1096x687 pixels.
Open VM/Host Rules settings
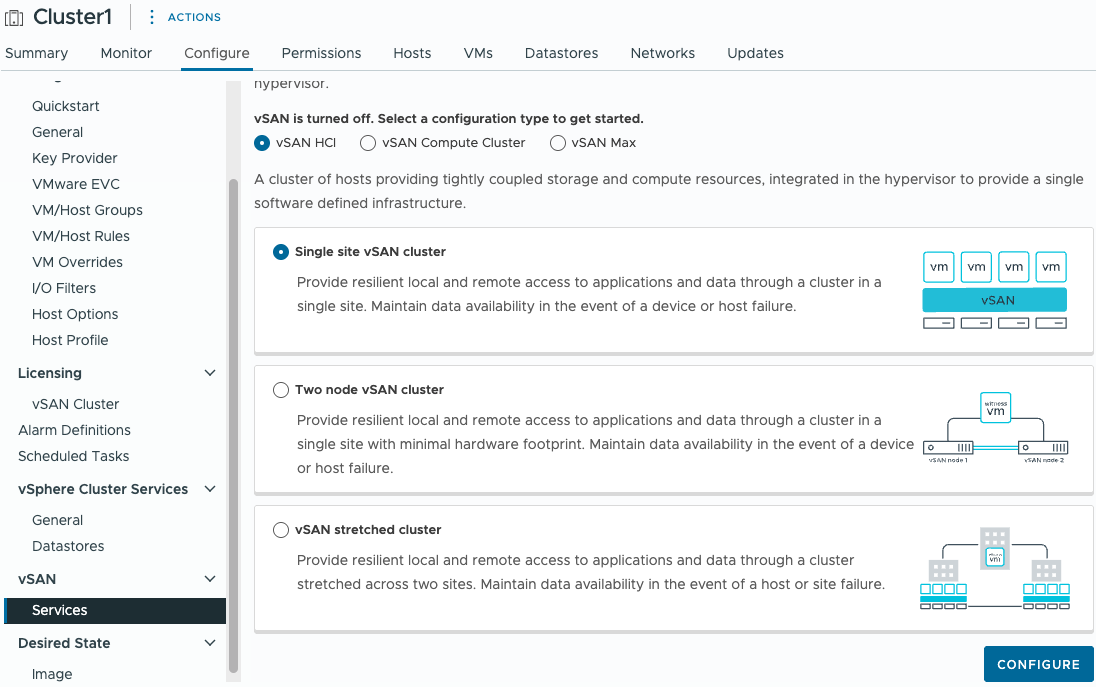click(x=81, y=236)
